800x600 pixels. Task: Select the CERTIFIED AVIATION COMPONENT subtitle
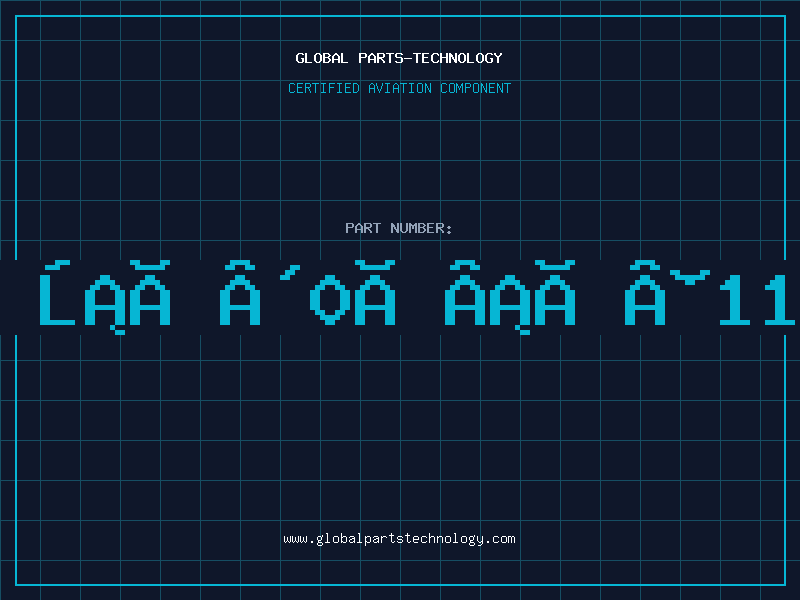[x=399, y=88]
